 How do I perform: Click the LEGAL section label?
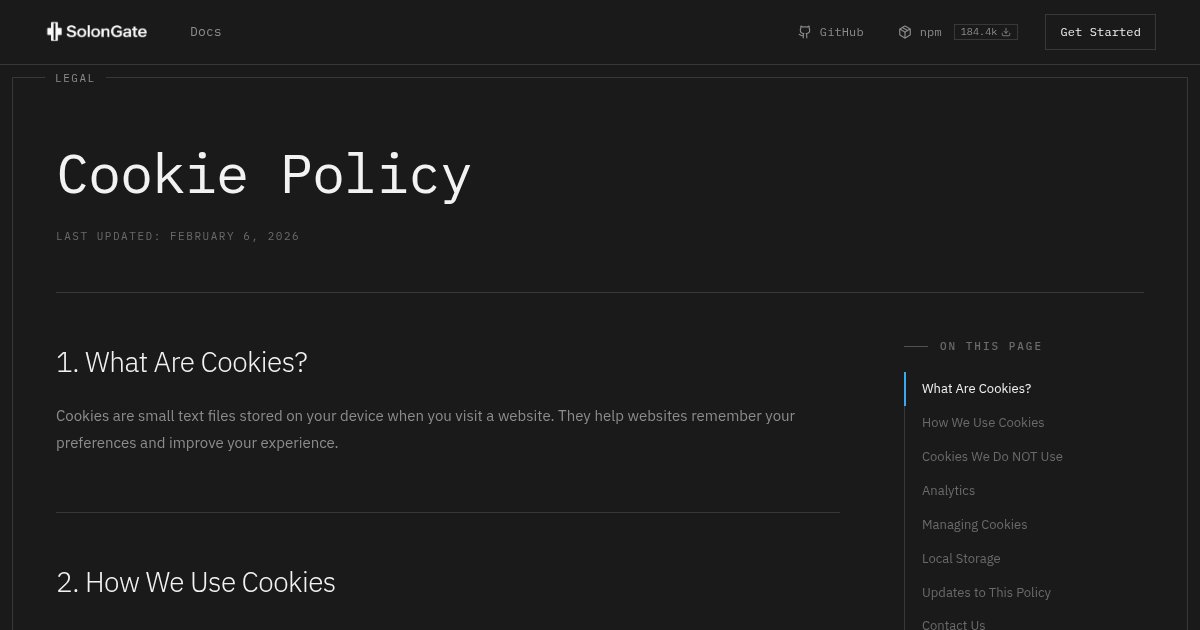pyautogui.click(x=75, y=78)
